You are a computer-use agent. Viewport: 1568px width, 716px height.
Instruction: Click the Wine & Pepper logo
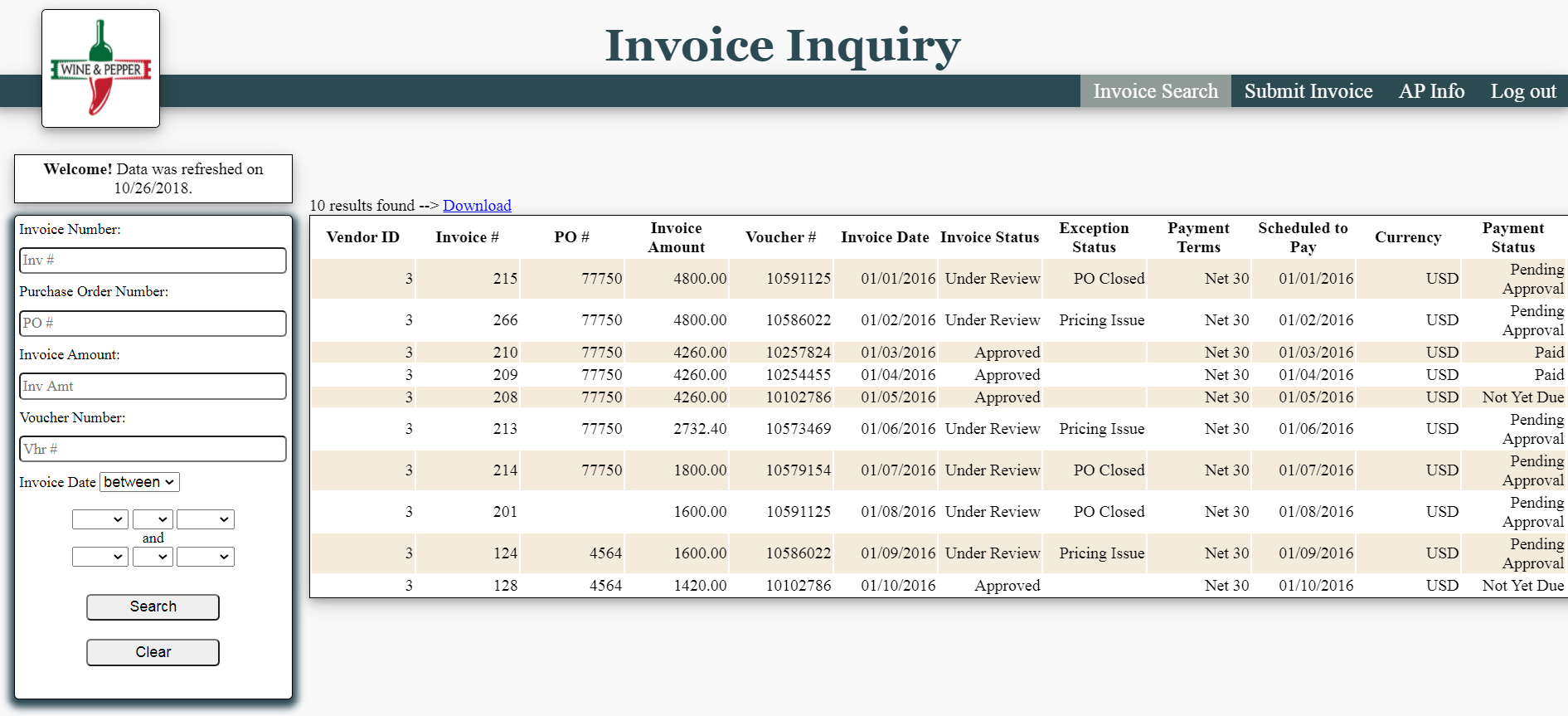point(100,69)
